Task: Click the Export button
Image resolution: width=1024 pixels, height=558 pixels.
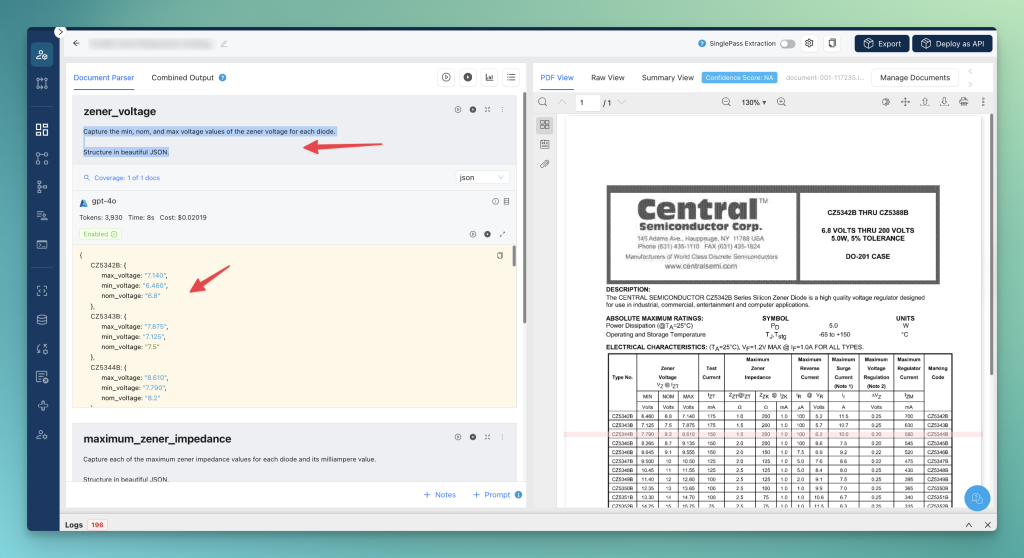Action: point(881,44)
